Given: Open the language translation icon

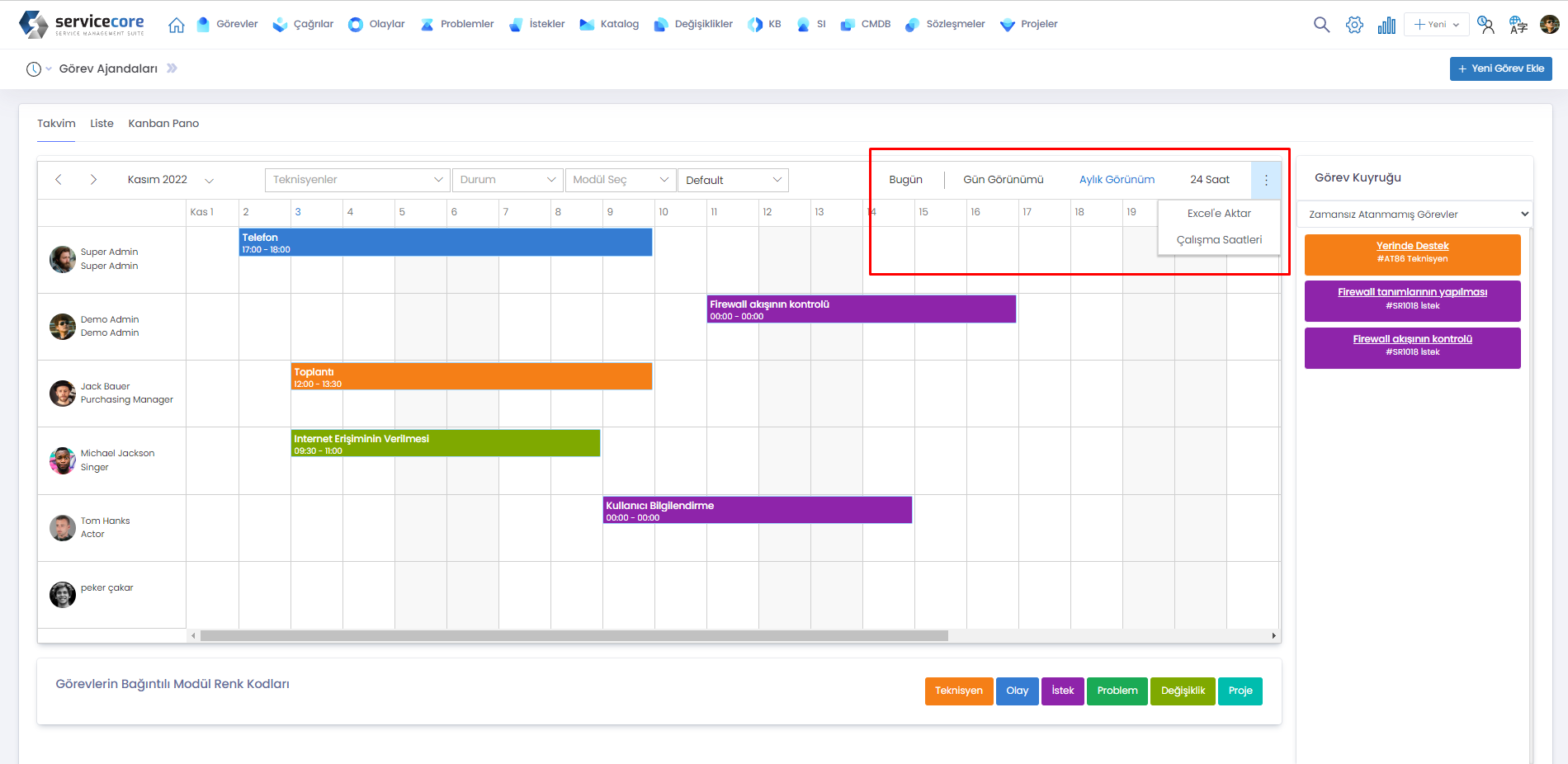Looking at the screenshot, I should click(1518, 25).
